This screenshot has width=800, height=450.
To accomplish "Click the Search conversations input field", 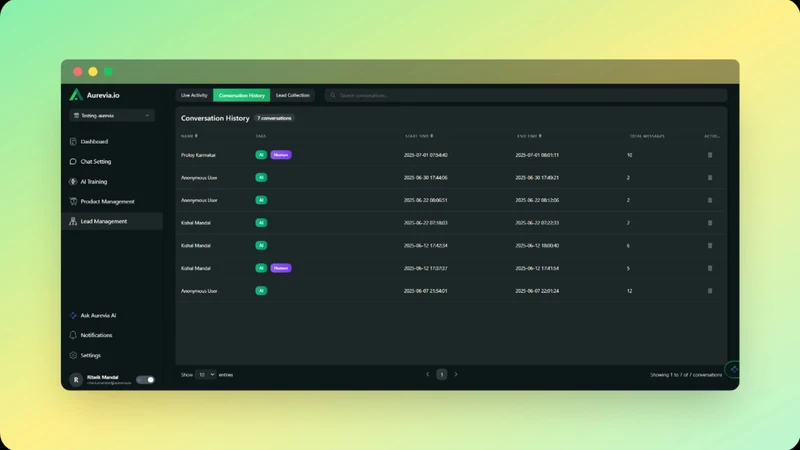I will [526, 95].
